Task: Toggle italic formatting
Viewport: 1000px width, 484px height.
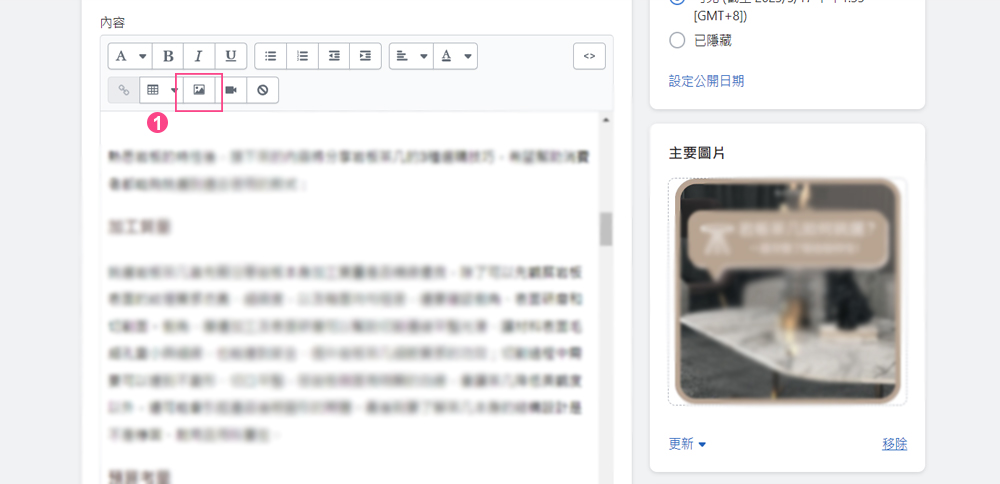Action: [199, 56]
